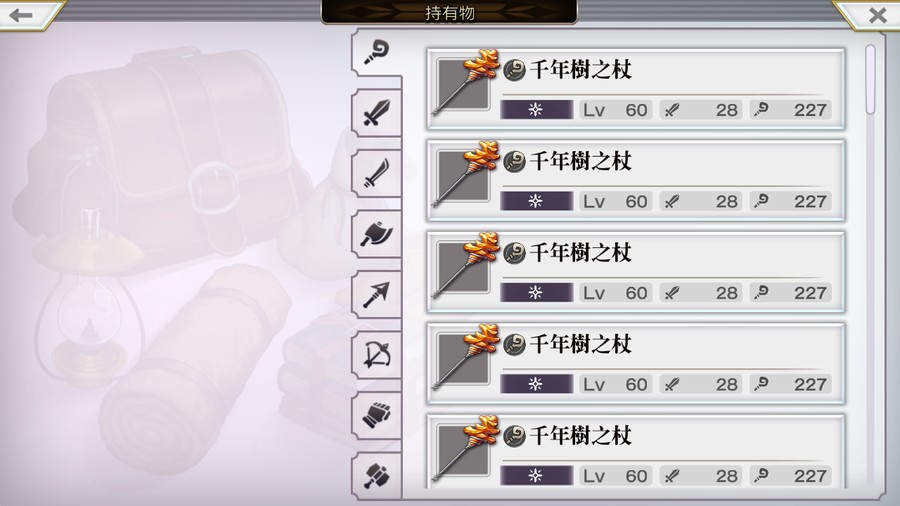Select the staff weapon category tab

point(376,53)
